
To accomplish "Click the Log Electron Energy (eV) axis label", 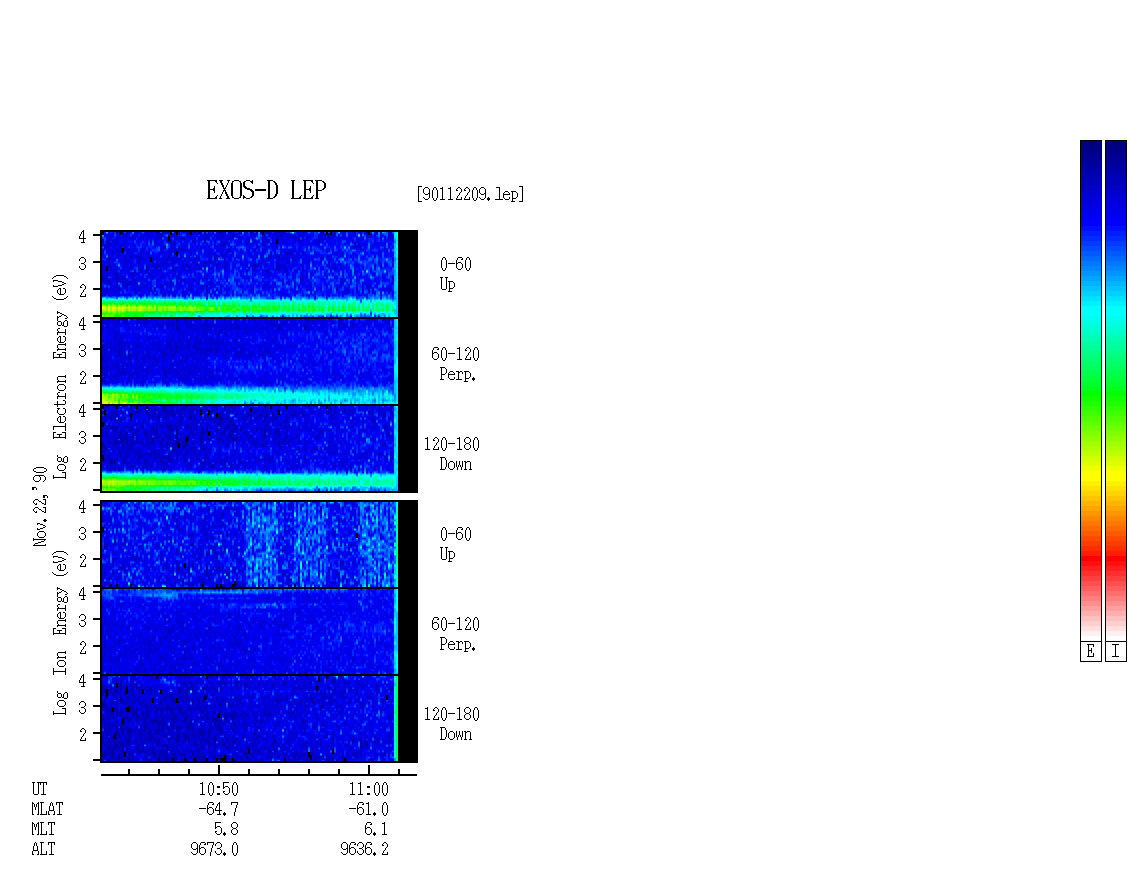I will [x=60, y=376].
